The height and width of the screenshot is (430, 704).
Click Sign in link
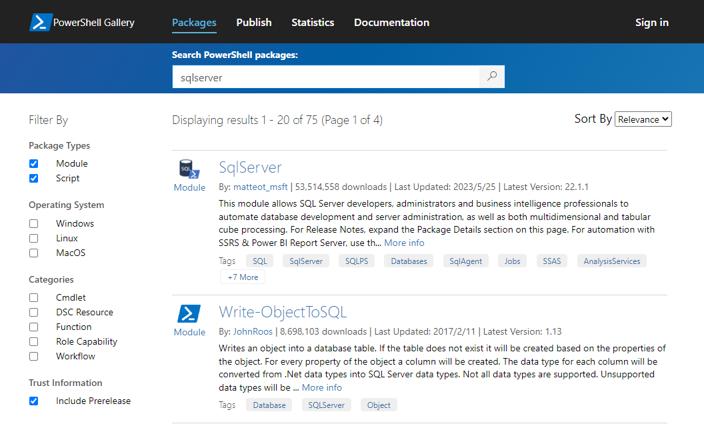[x=651, y=22]
